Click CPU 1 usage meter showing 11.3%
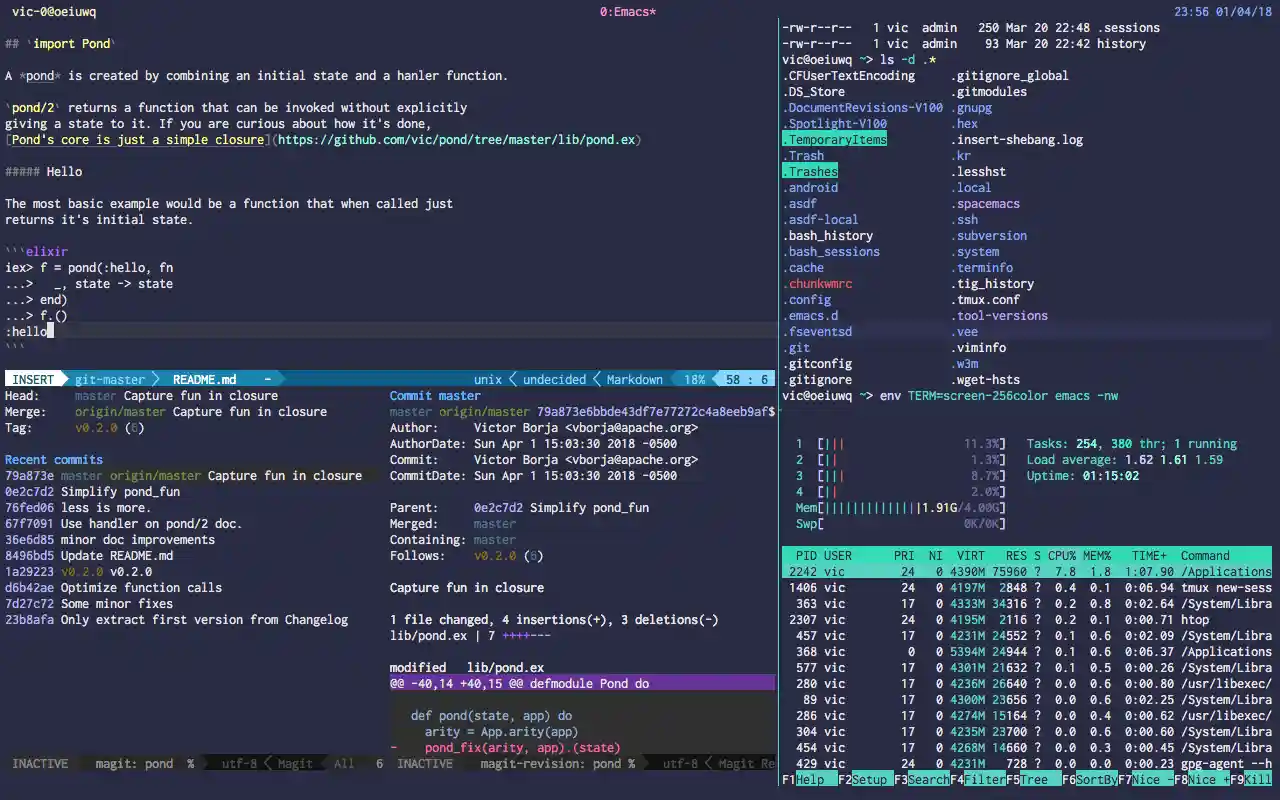Viewport: 1280px width, 800px height. click(900, 443)
